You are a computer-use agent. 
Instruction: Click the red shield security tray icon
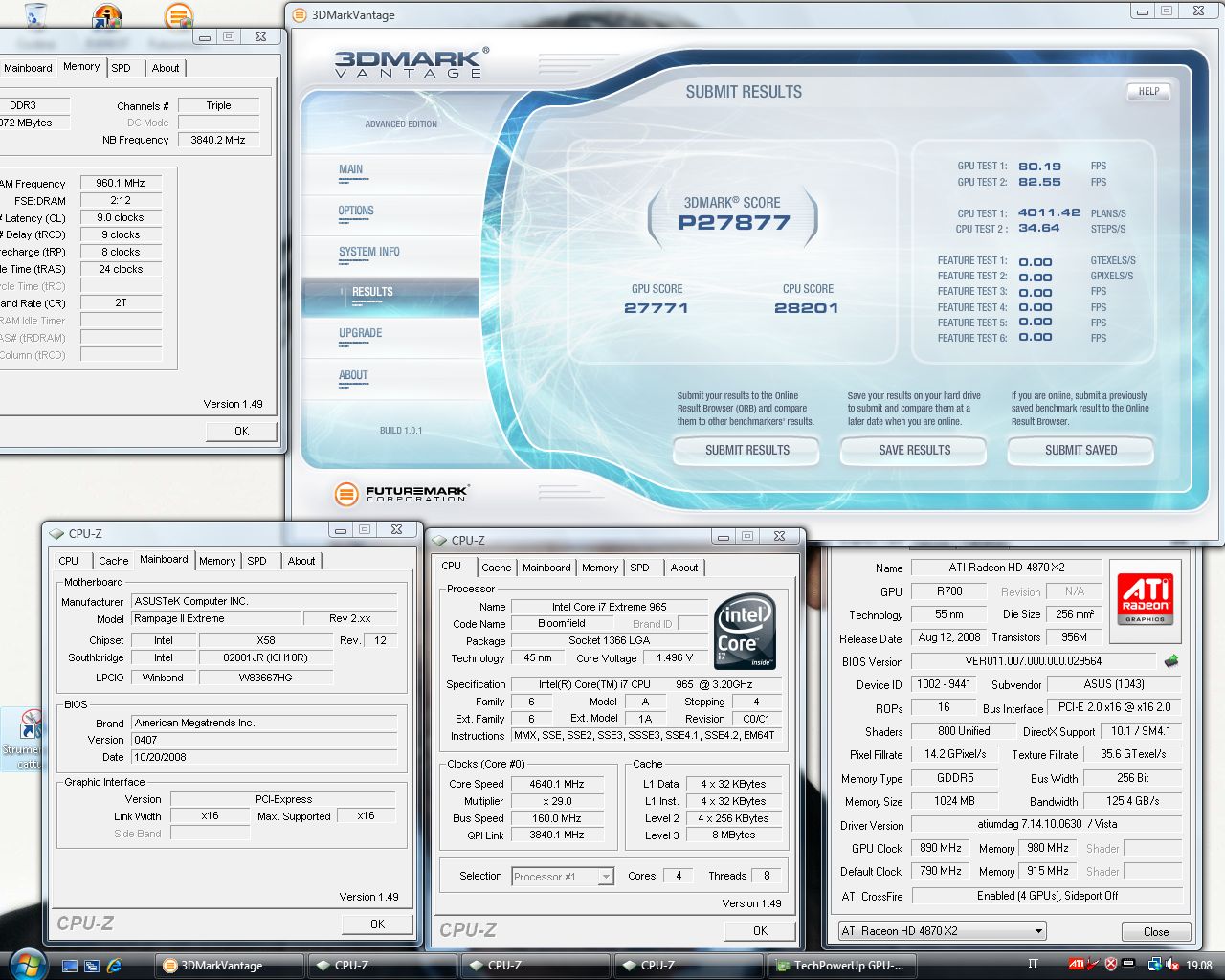(1111, 965)
